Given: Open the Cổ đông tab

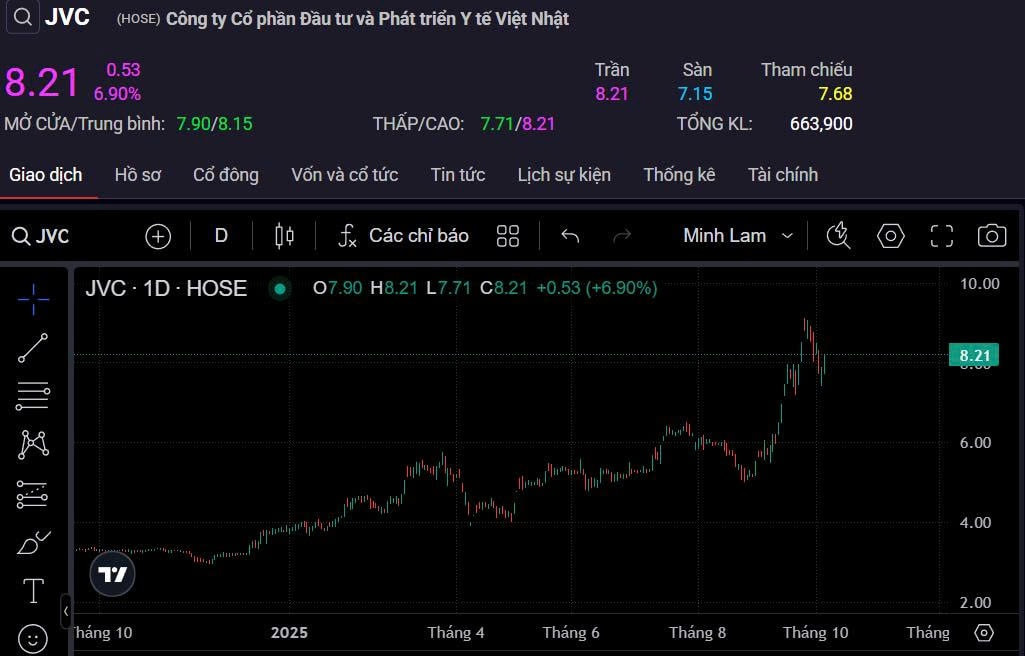Looking at the screenshot, I should 225,175.
